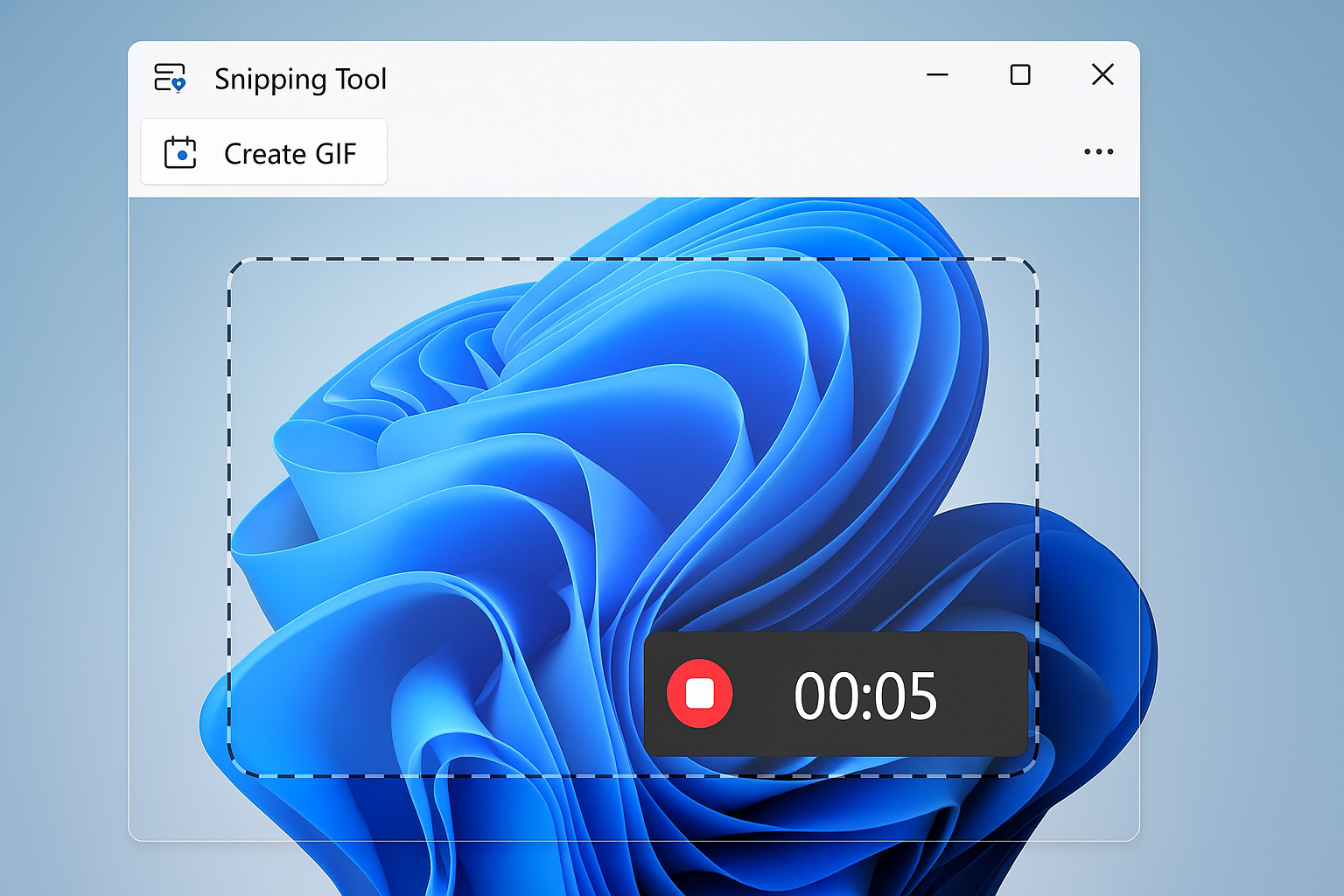Viewport: 1344px width, 896px height.
Task: Maximize the Snipping Tool window
Action: point(1020,74)
